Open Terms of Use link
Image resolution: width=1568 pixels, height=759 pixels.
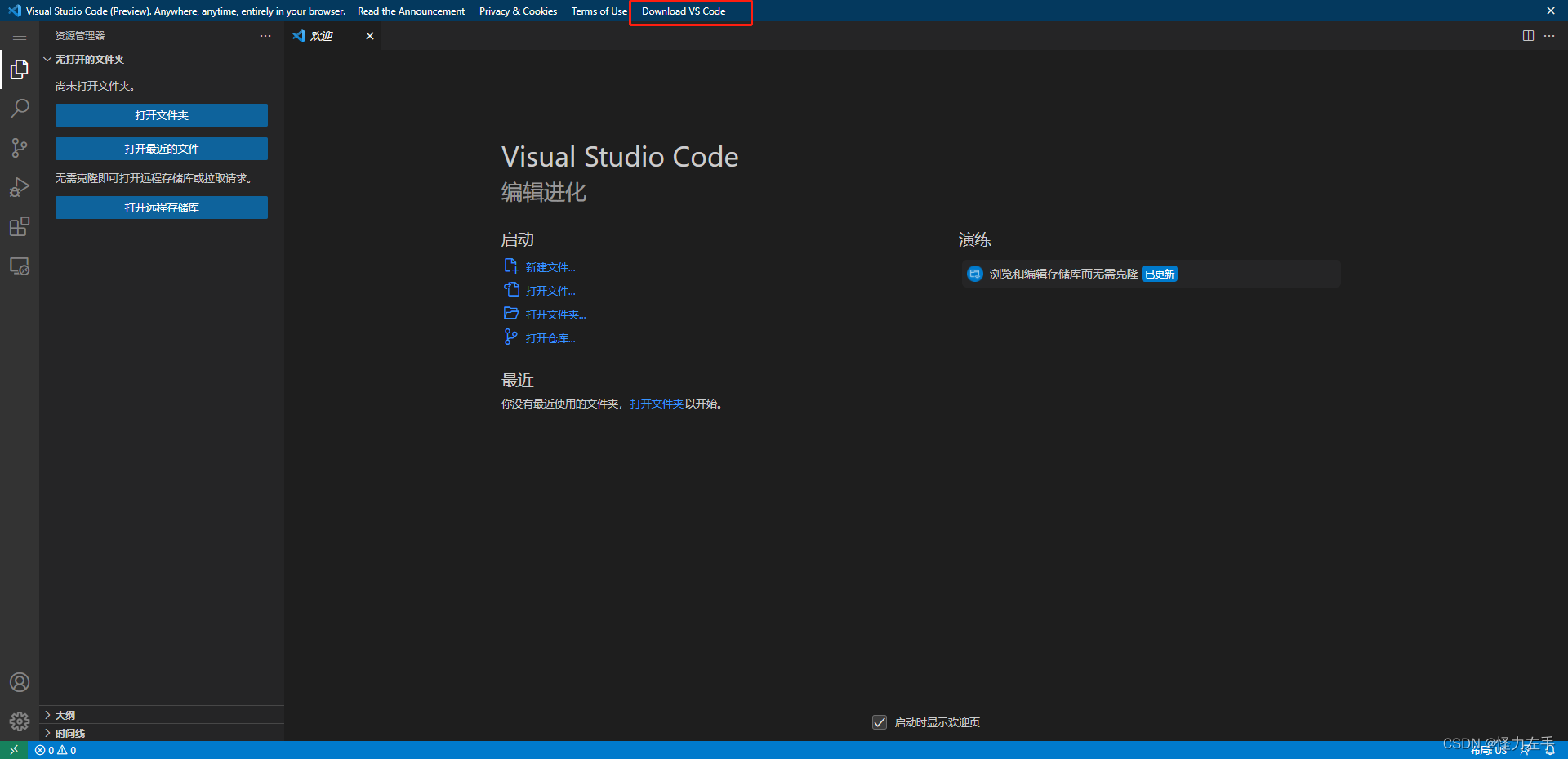(599, 11)
